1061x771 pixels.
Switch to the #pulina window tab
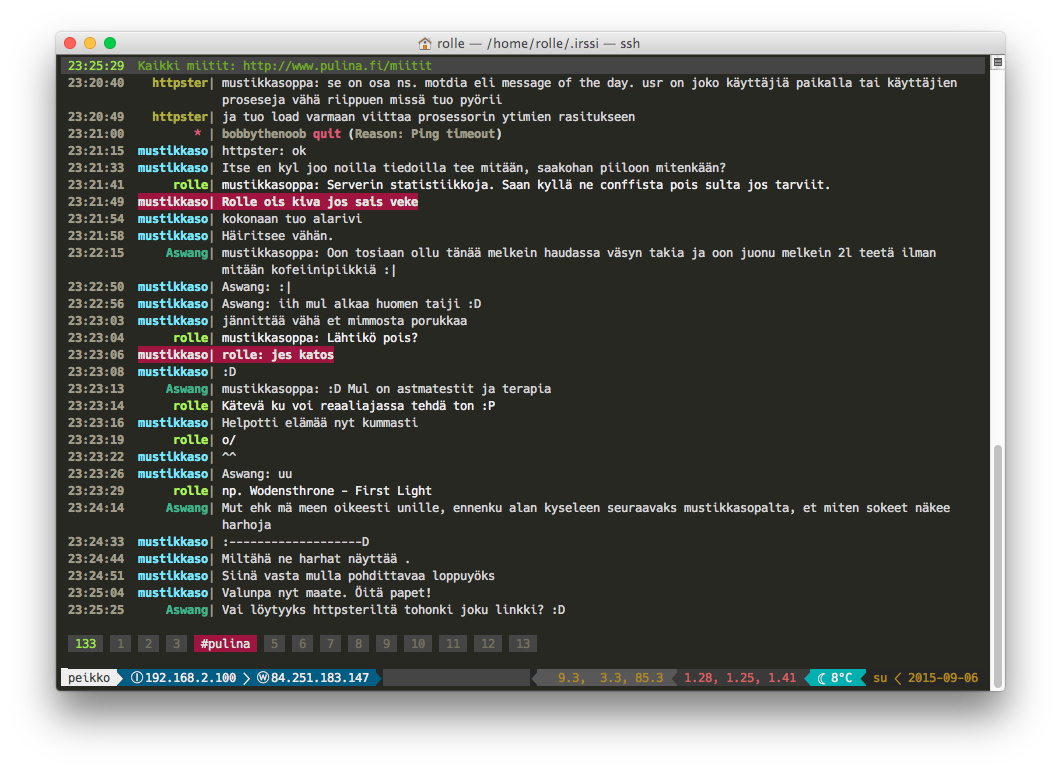(225, 644)
